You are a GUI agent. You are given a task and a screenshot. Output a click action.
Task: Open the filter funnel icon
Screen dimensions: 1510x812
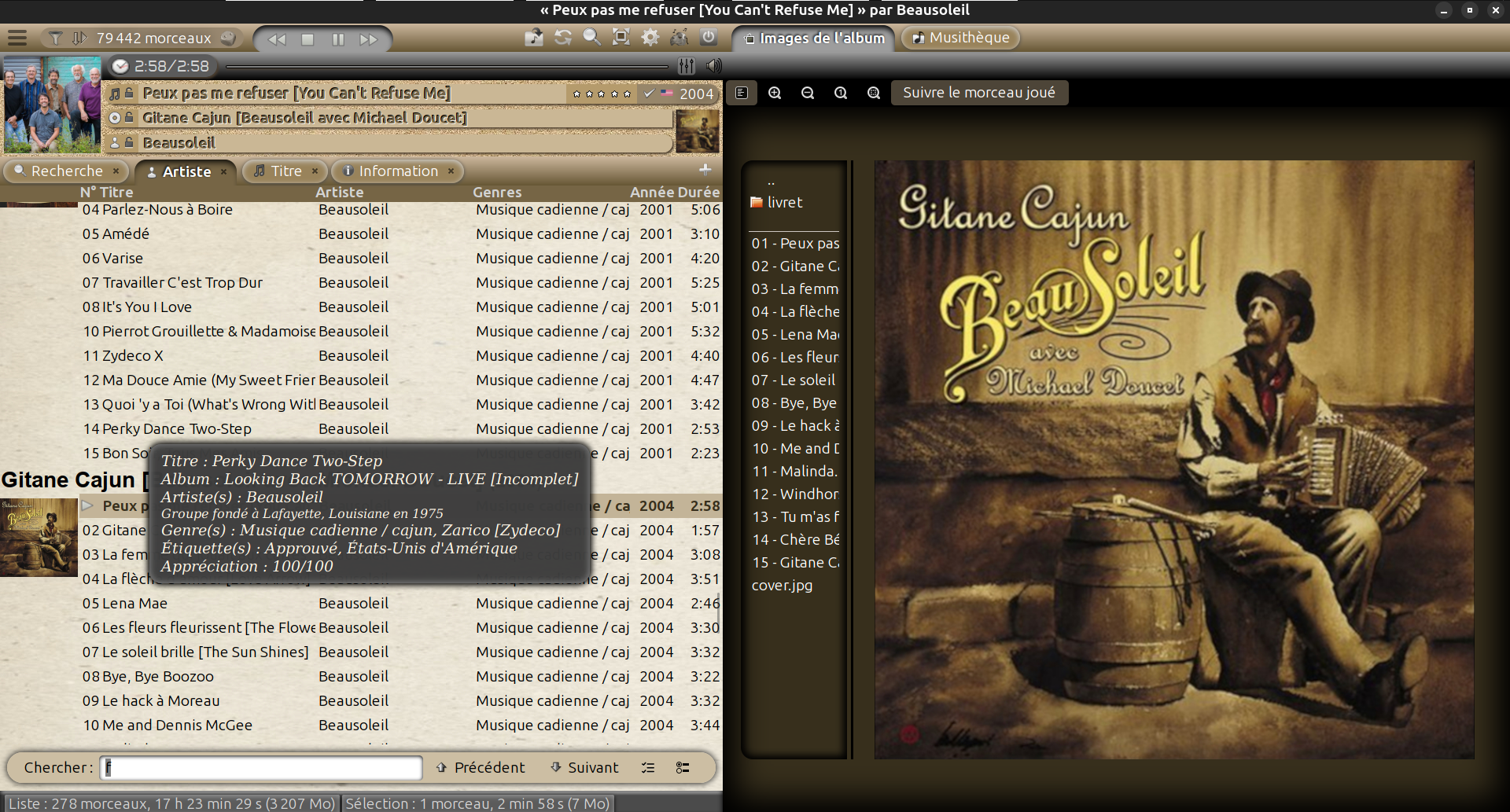pos(56,38)
